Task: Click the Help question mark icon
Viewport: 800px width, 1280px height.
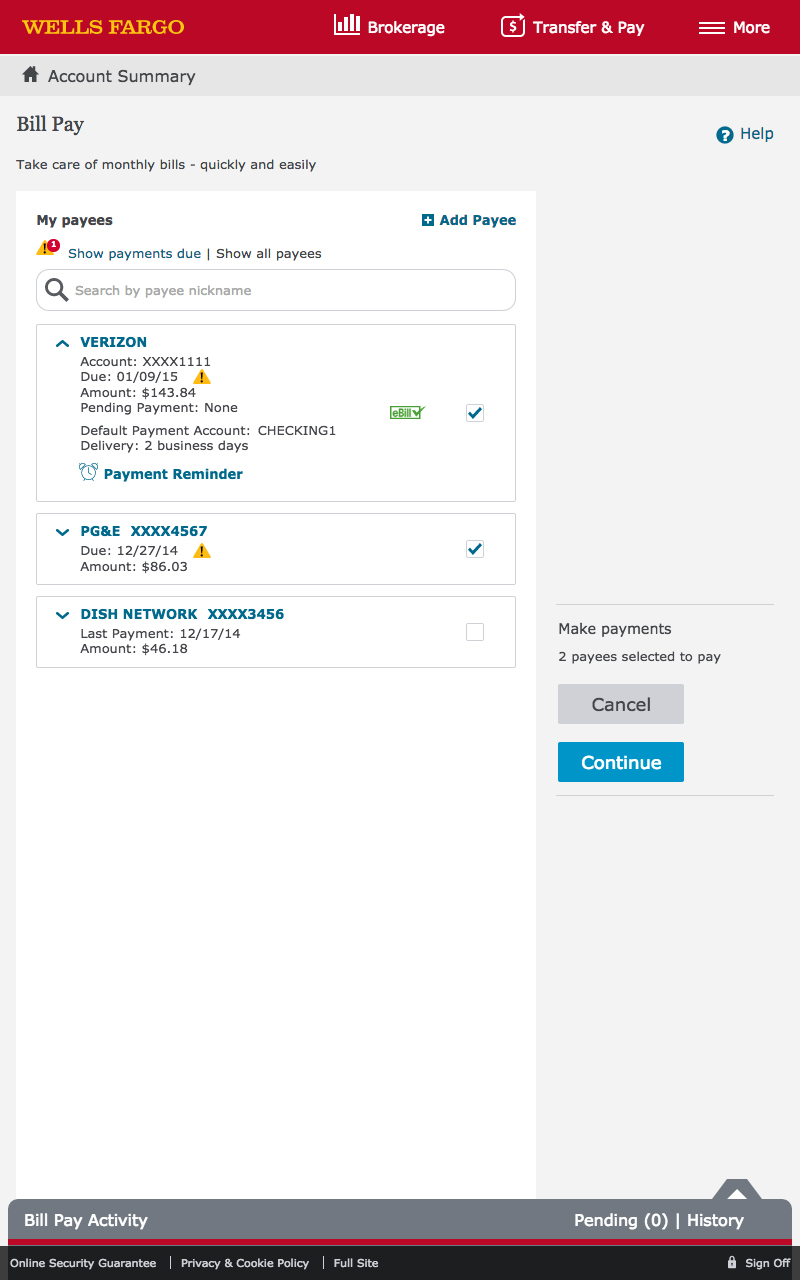Action: pyautogui.click(x=725, y=135)
